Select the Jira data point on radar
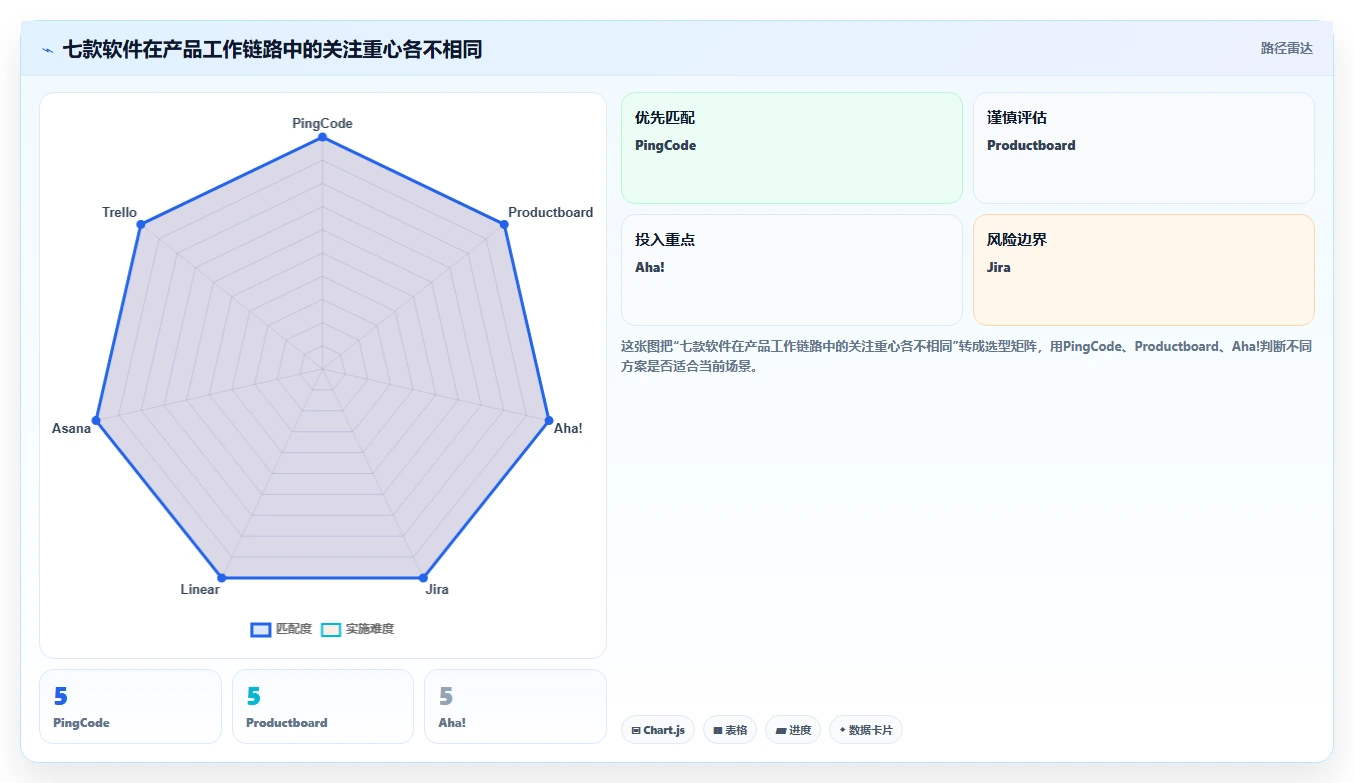This screenshot has height=783, width=1354. tap(423, 578)
